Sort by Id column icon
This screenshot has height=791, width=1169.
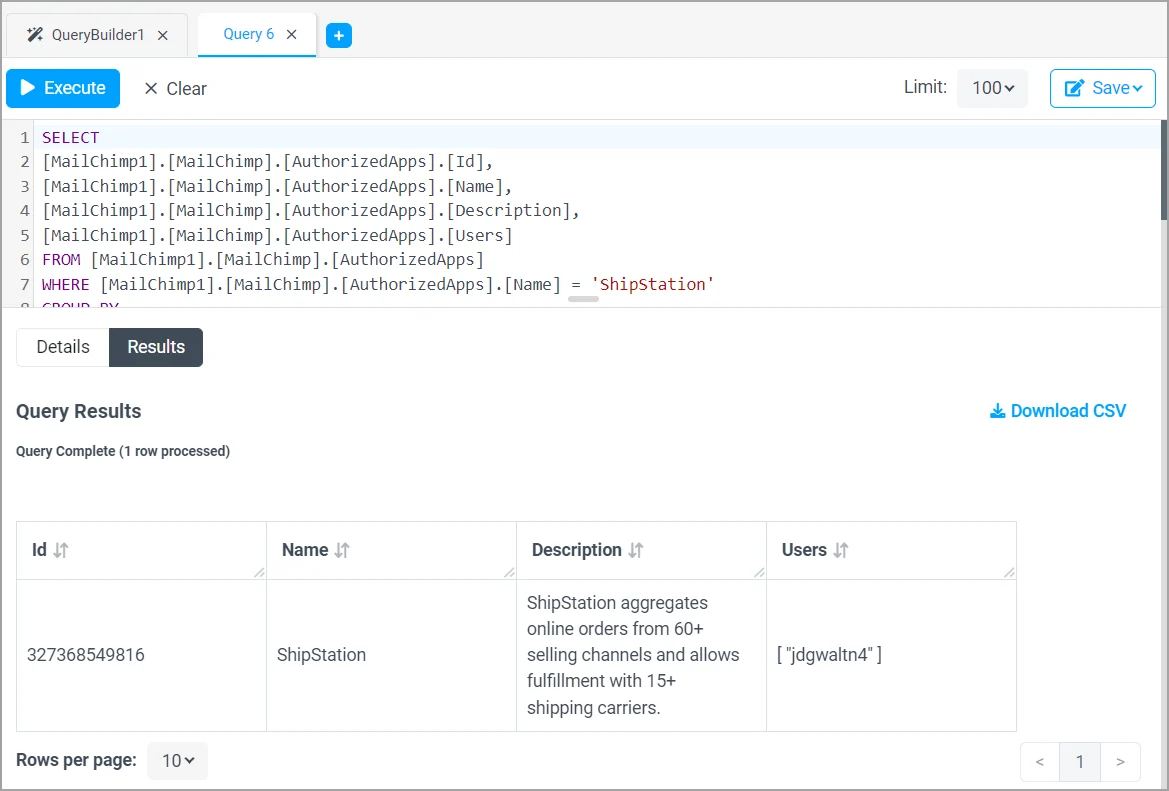click(x=60, y=550)
